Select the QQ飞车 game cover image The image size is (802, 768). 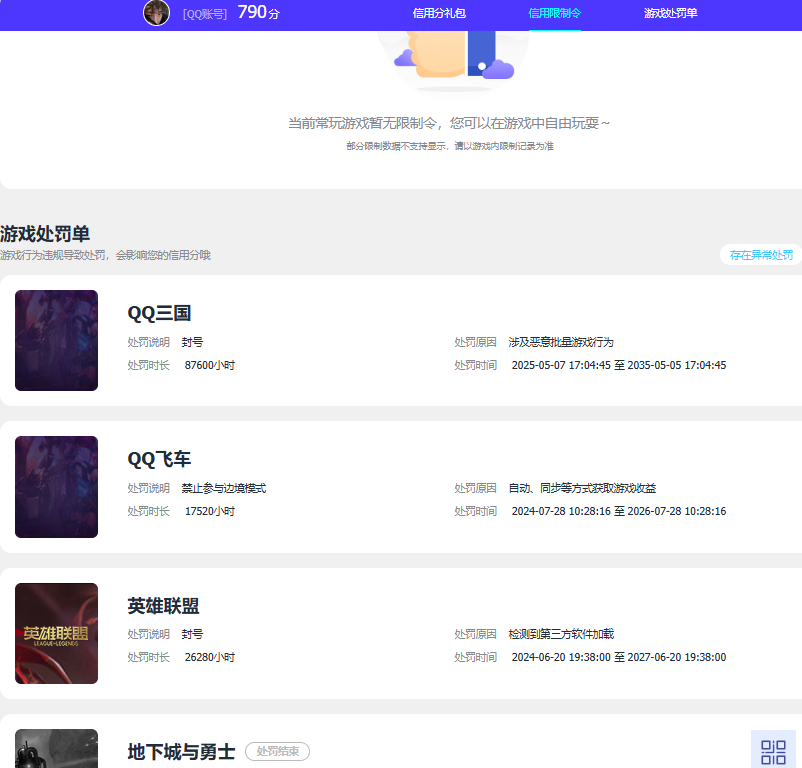point(56,487)
